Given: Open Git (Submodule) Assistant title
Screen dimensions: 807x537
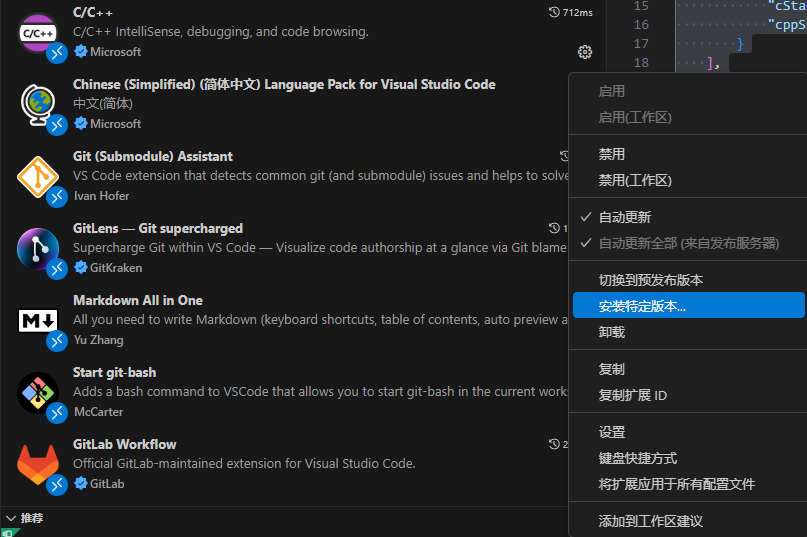Looking at the screenshot, I should (x=153, y=157).
